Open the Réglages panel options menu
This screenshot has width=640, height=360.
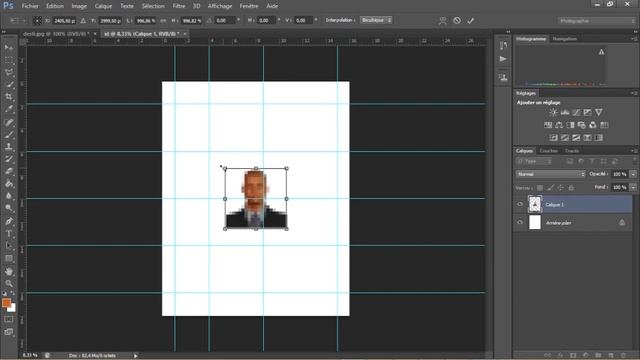633,93
